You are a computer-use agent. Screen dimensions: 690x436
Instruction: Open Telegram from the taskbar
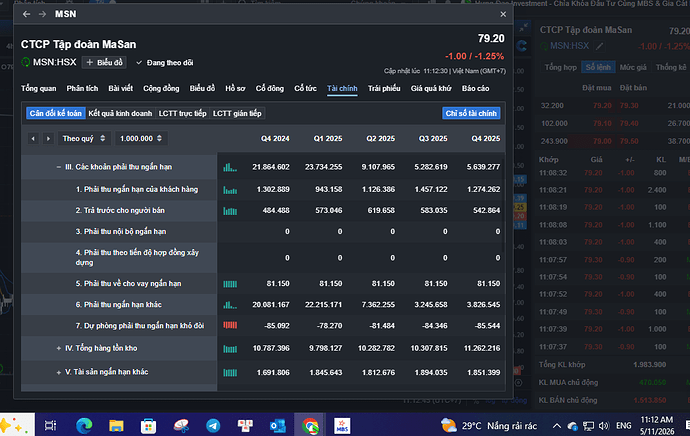click(x=213, y=425)
